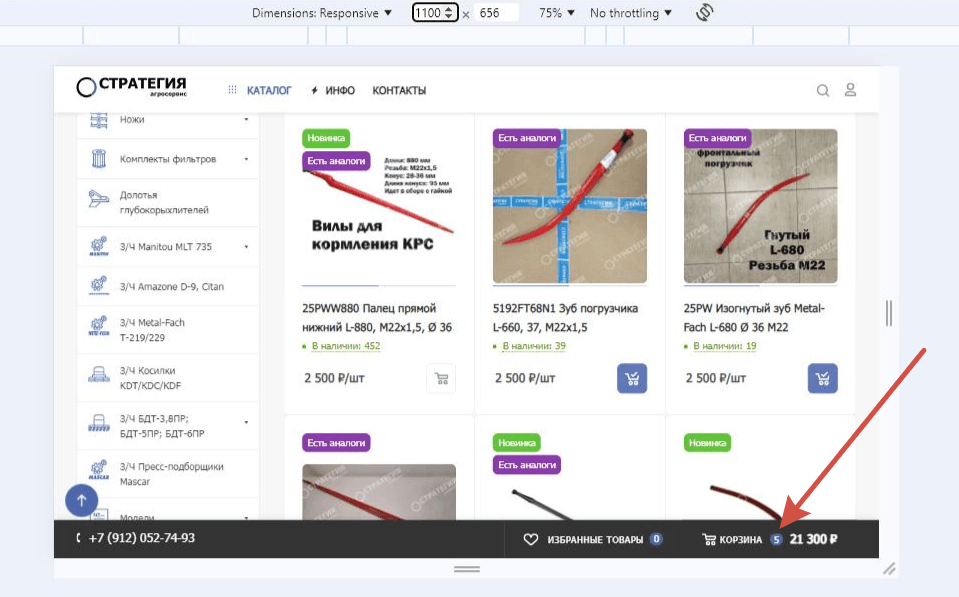The height and width of the screenshot is (597, 959).
Task: Click the viewport height field 656
Action: pyautogui.click(x=497, y=13)
